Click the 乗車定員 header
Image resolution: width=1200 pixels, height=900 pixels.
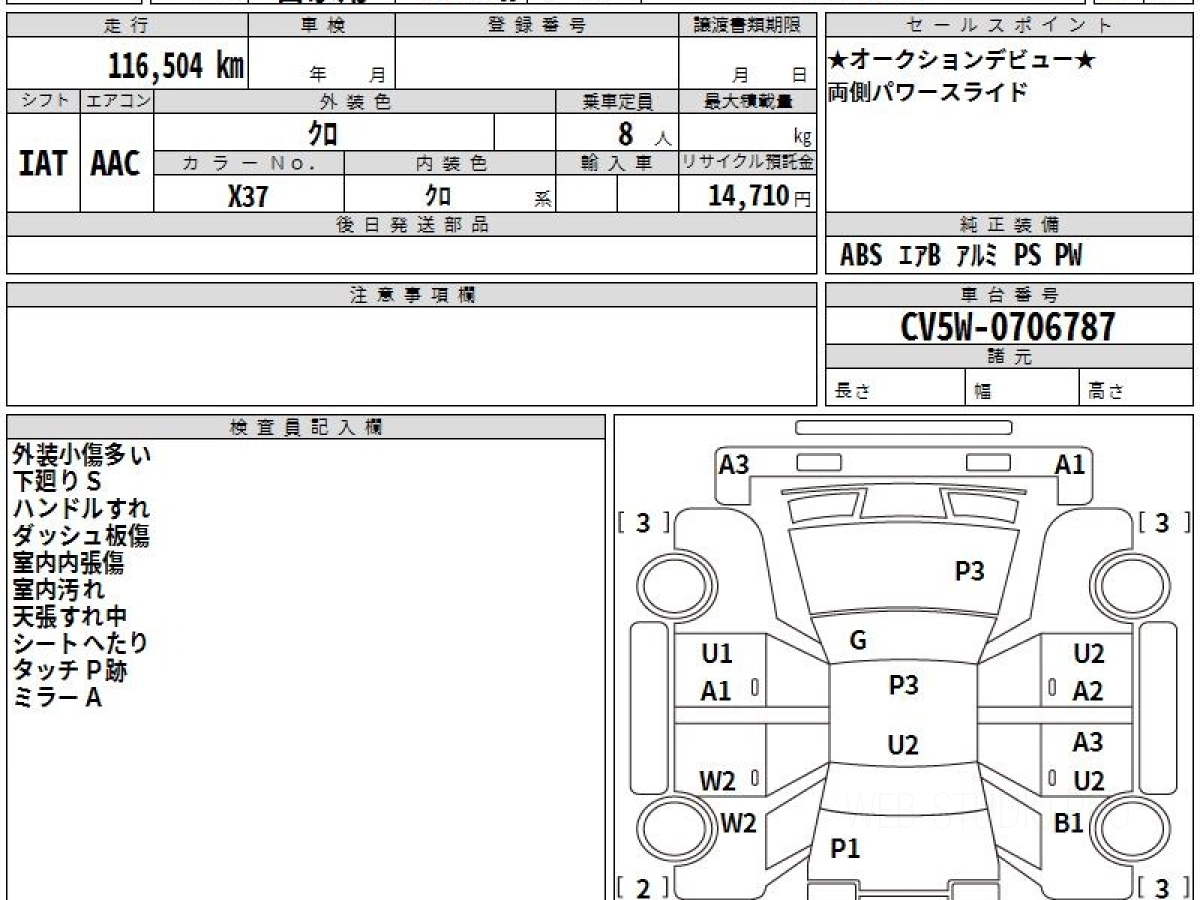tap(617, 101)
